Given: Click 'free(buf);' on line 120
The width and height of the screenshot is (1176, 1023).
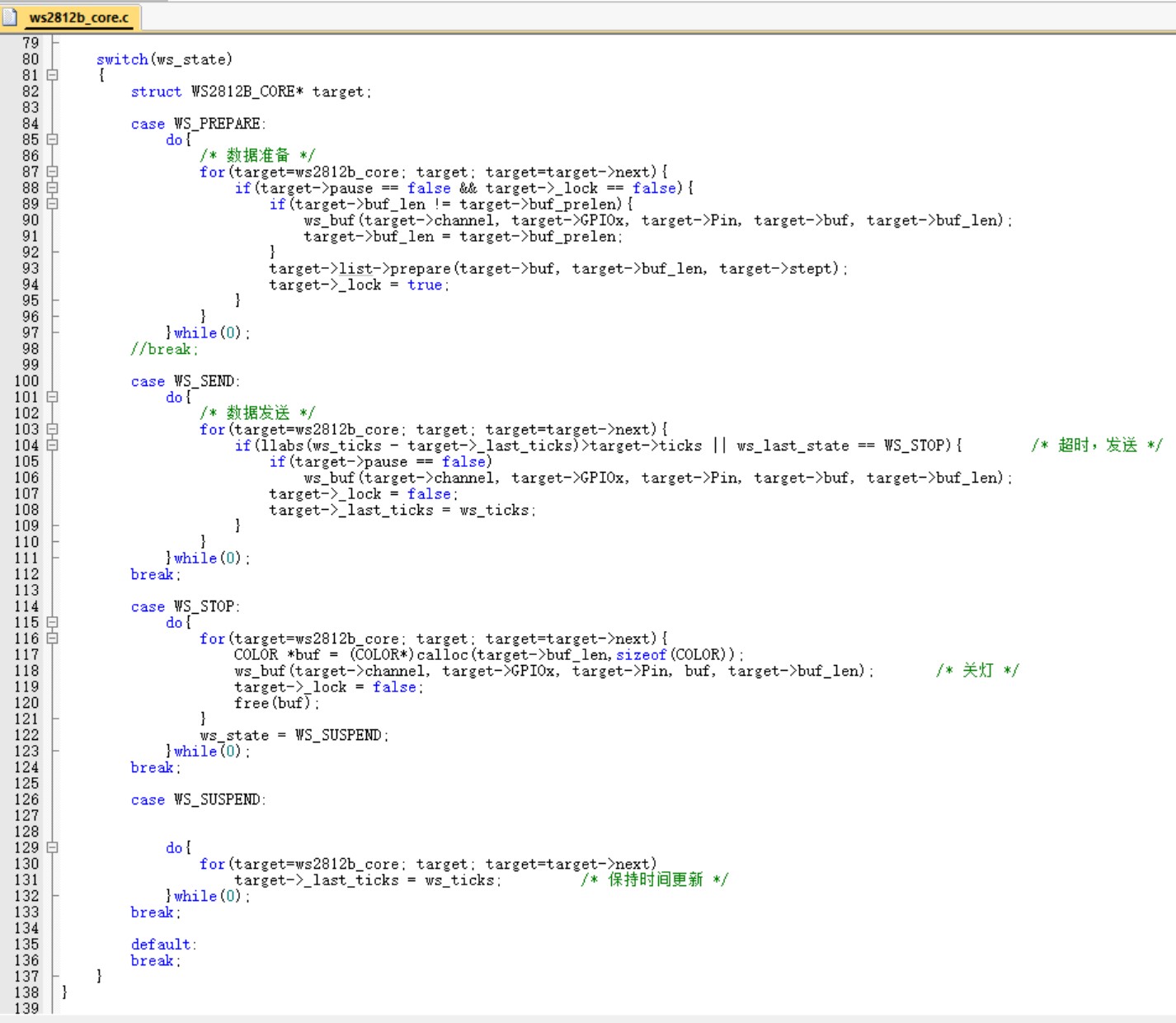Looking at the screenshot, I should [277, 703].
